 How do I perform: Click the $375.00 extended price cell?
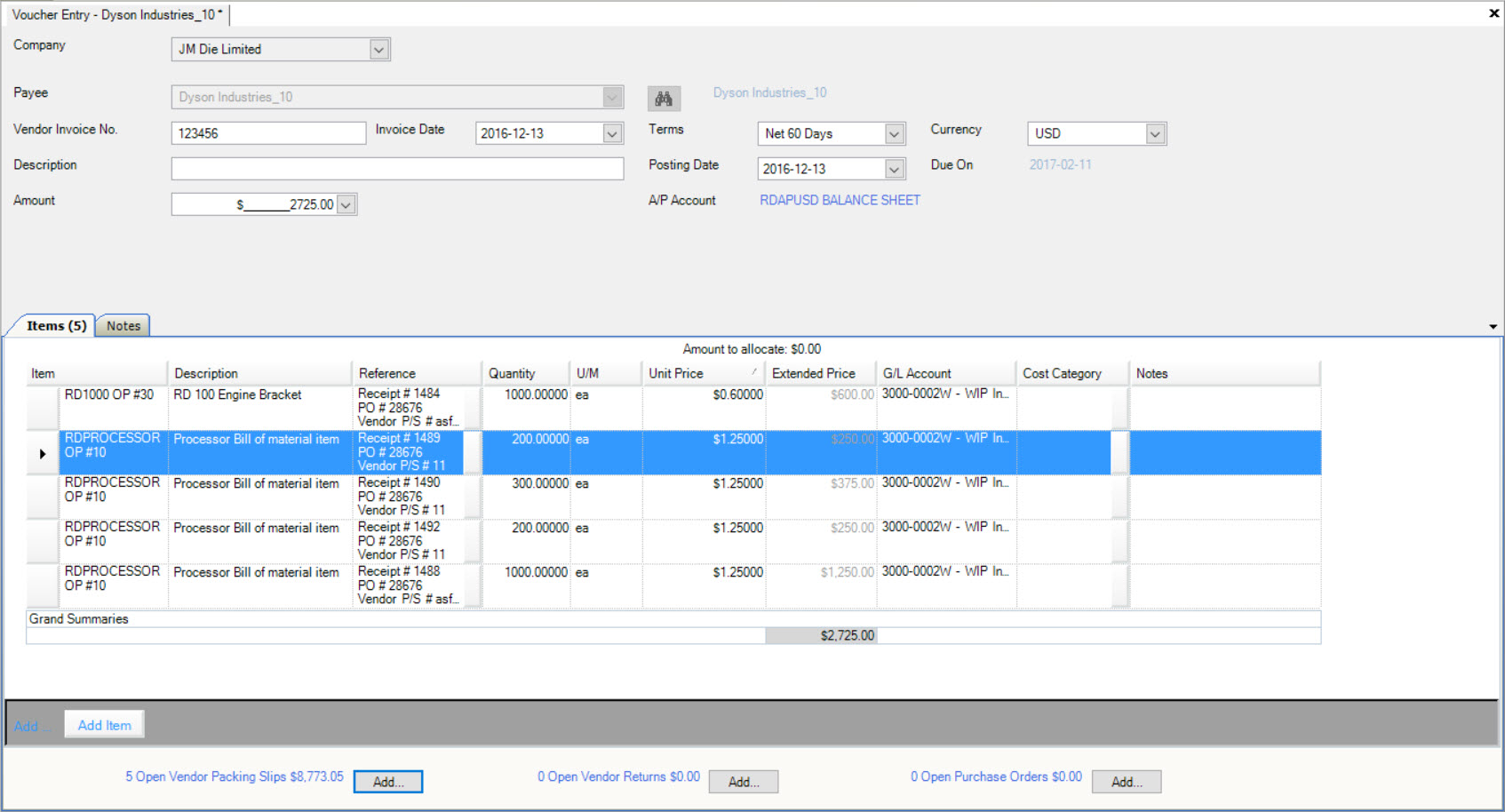click(821, 497)
